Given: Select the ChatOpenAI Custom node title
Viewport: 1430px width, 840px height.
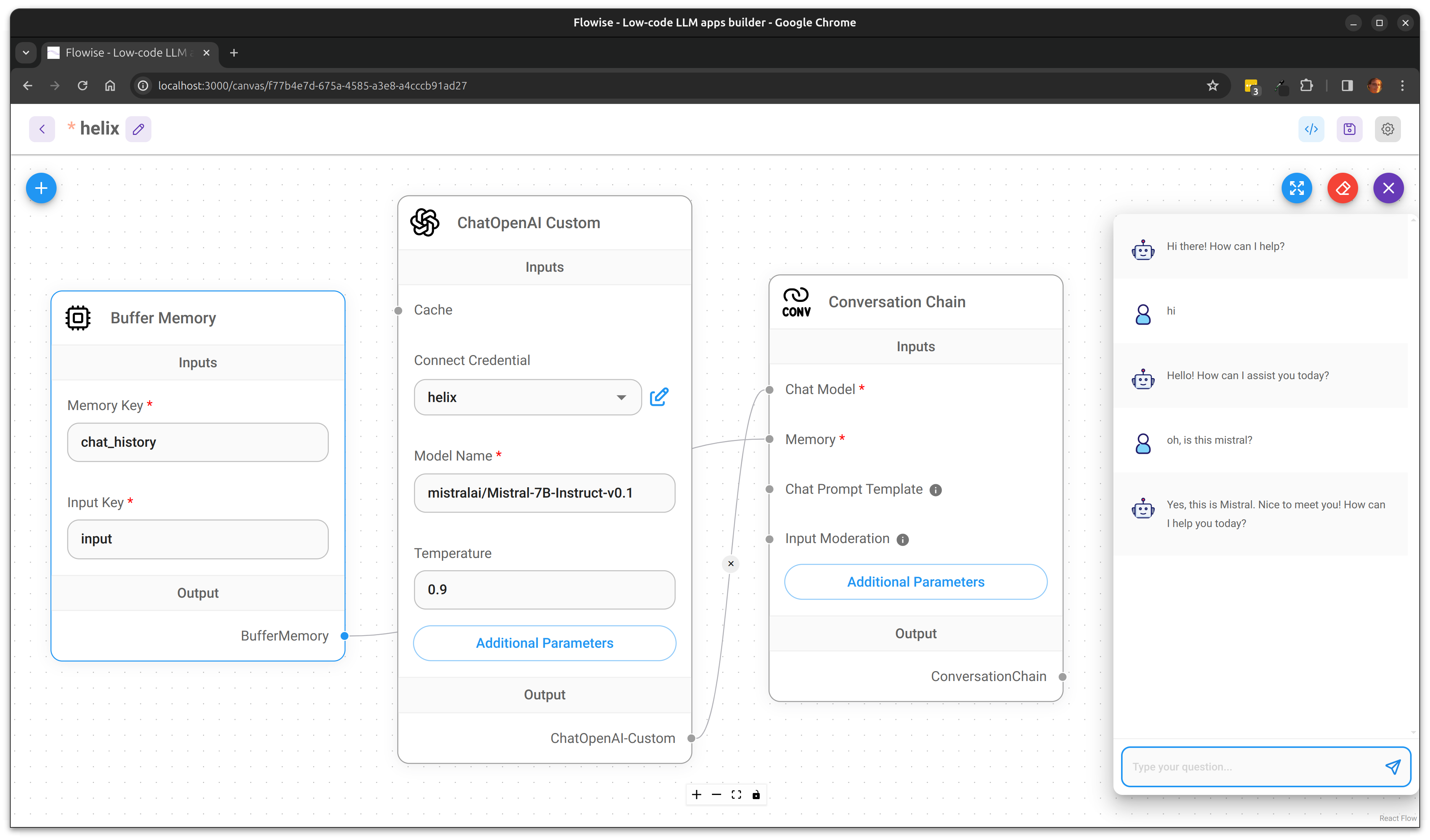Looking at the screenshot, I should (529, 222).
